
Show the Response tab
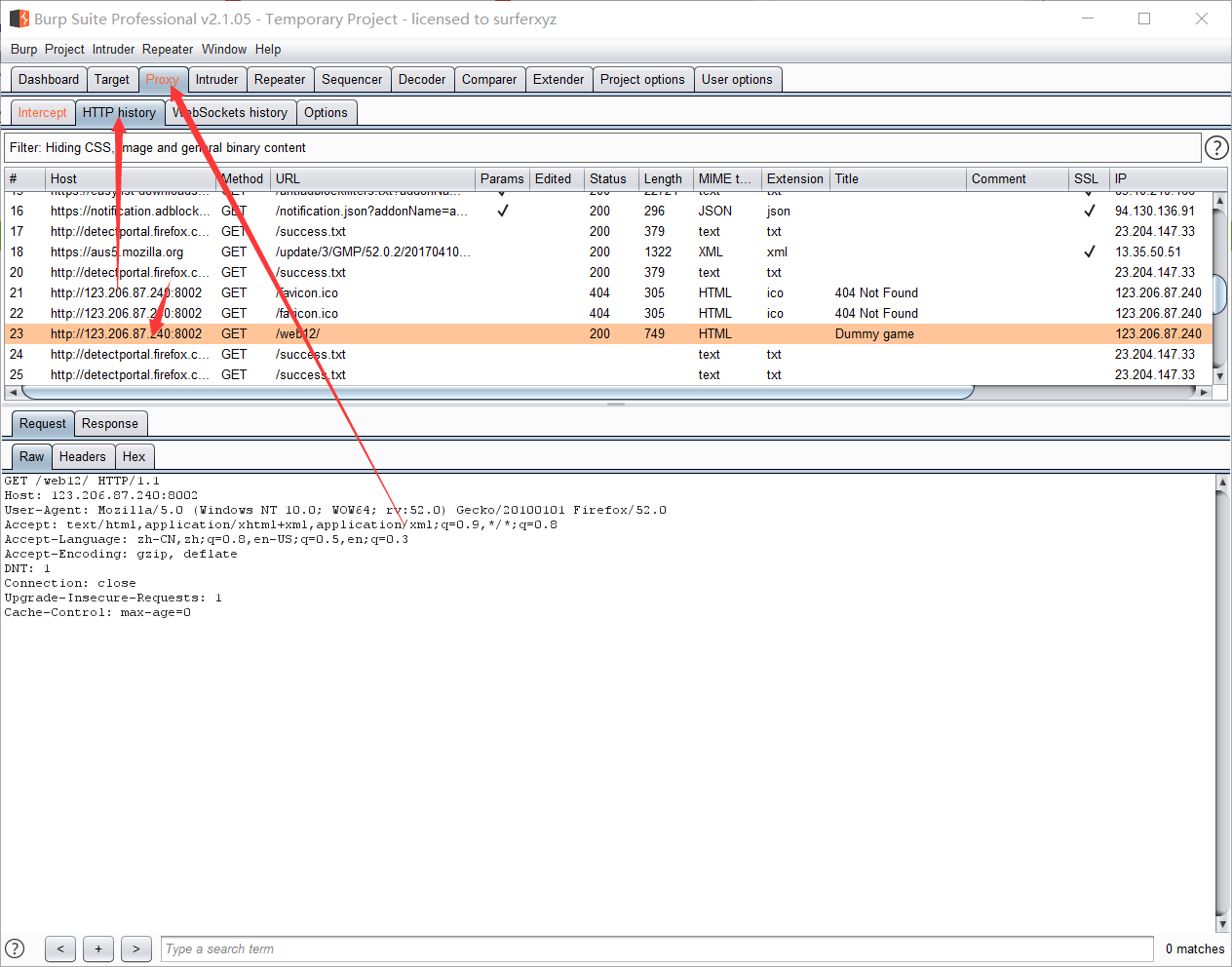pos(110,424)
